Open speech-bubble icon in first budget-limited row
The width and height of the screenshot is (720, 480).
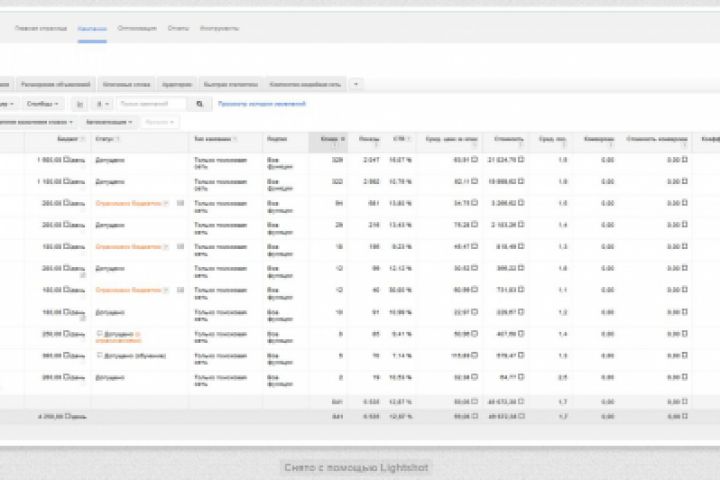[180, 203]
